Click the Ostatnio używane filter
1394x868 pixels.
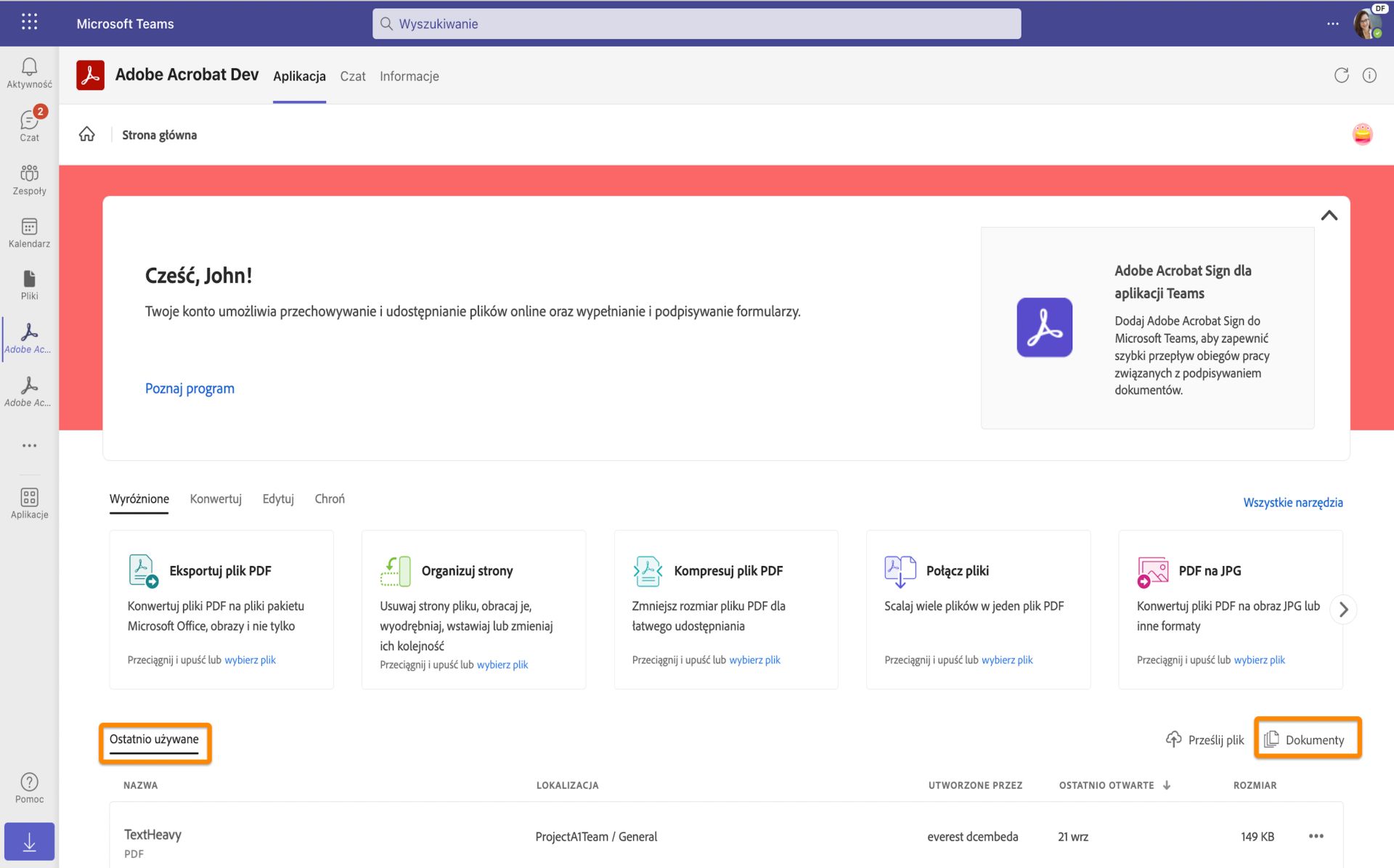pos(153,738)
